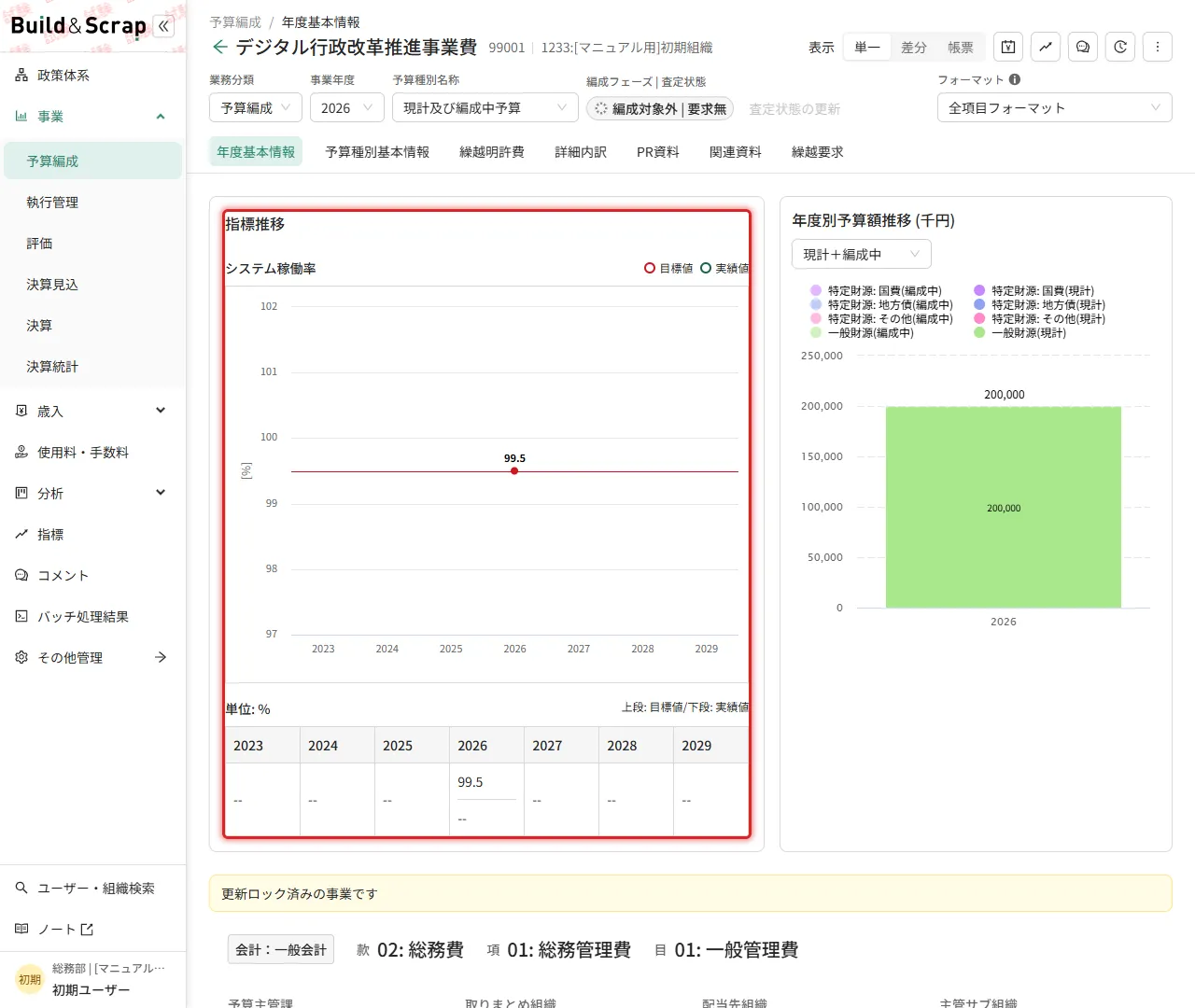
Task: Toggle 特定財源: 地方債(編成中) legend item
Action: tap(881, 305)
